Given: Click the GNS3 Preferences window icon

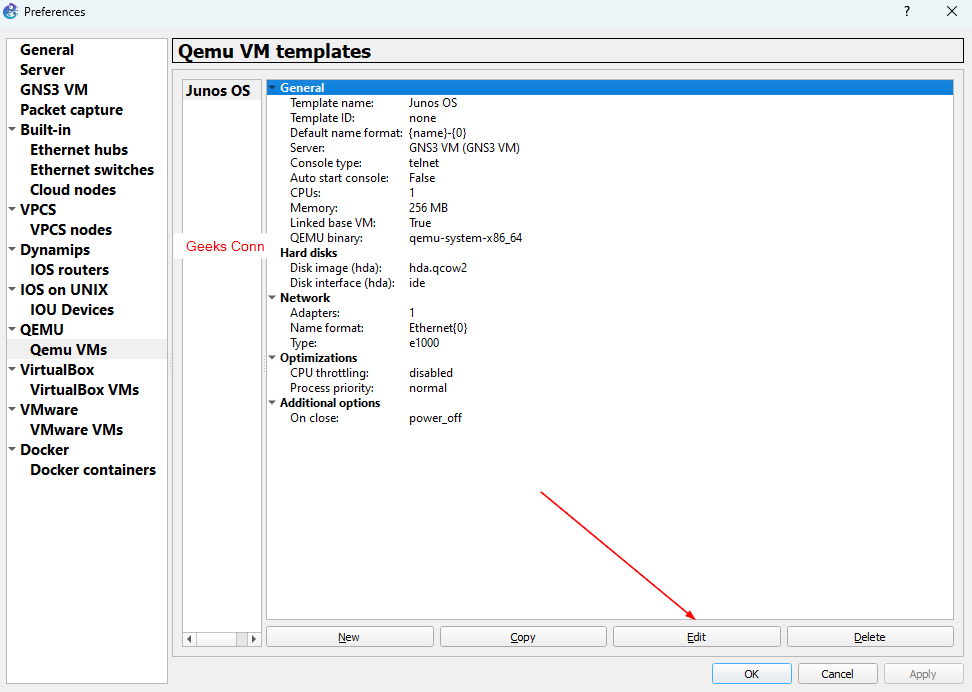Looking at the screenshot, I should pyautogui.click(x=11, y=12).
